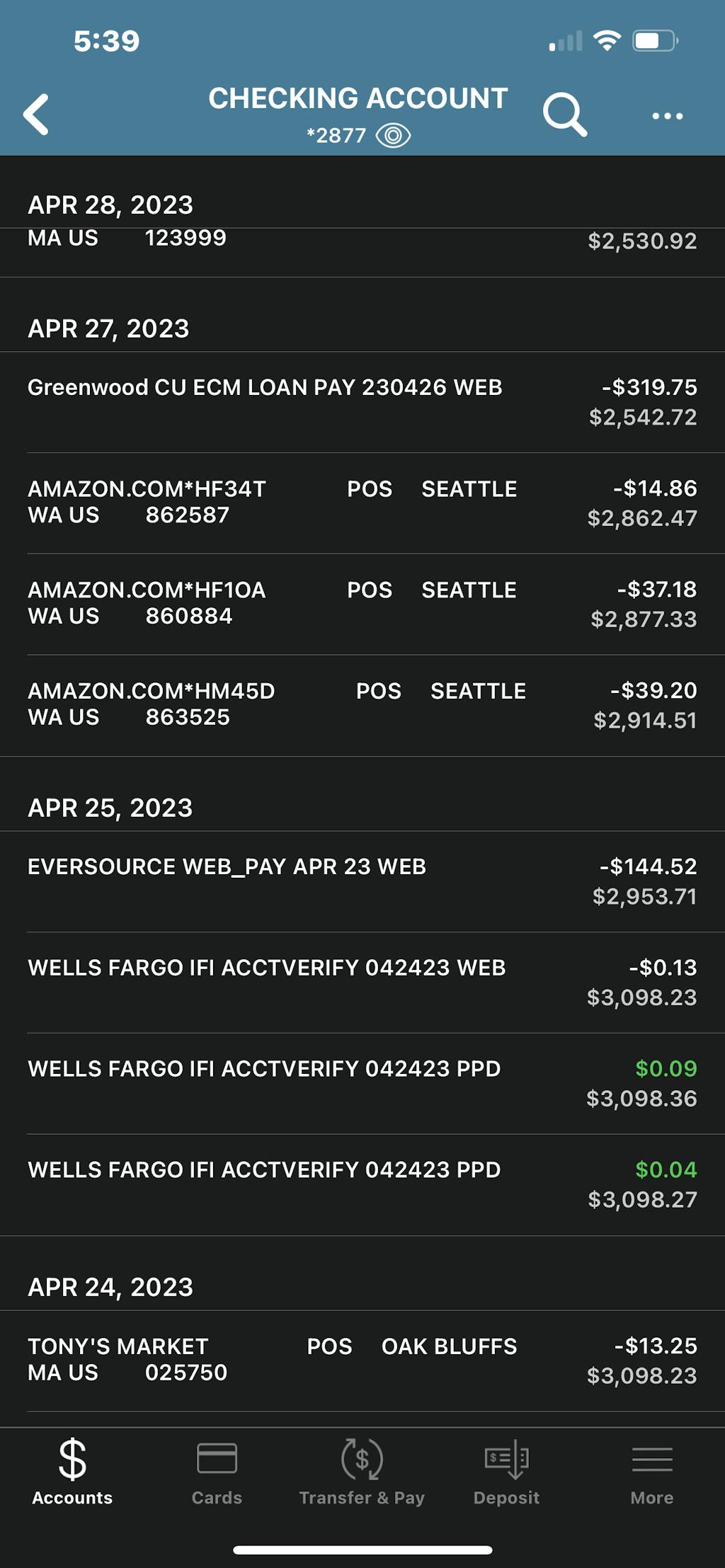Select the Amazon HF34T $14.86 transaction
Screen dimensions: 725x1568
tap(362, 503)
